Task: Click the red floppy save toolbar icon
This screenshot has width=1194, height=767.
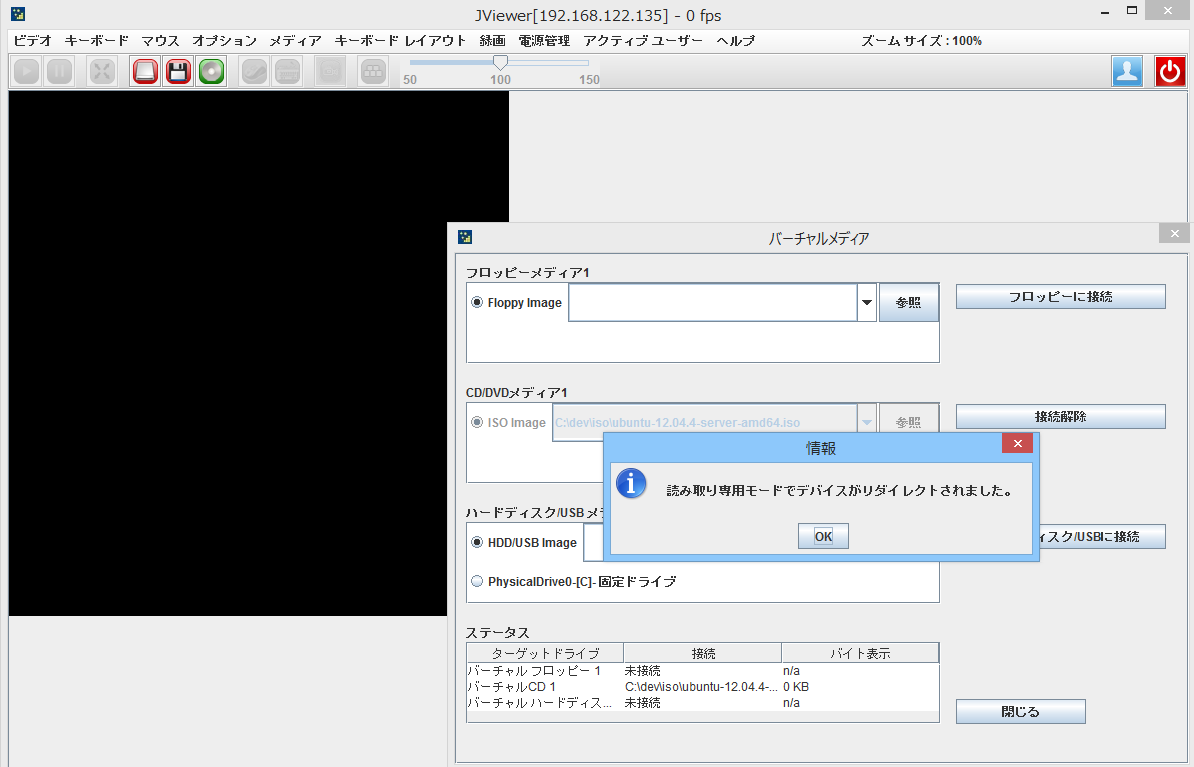Action: [x=178, y=71]
